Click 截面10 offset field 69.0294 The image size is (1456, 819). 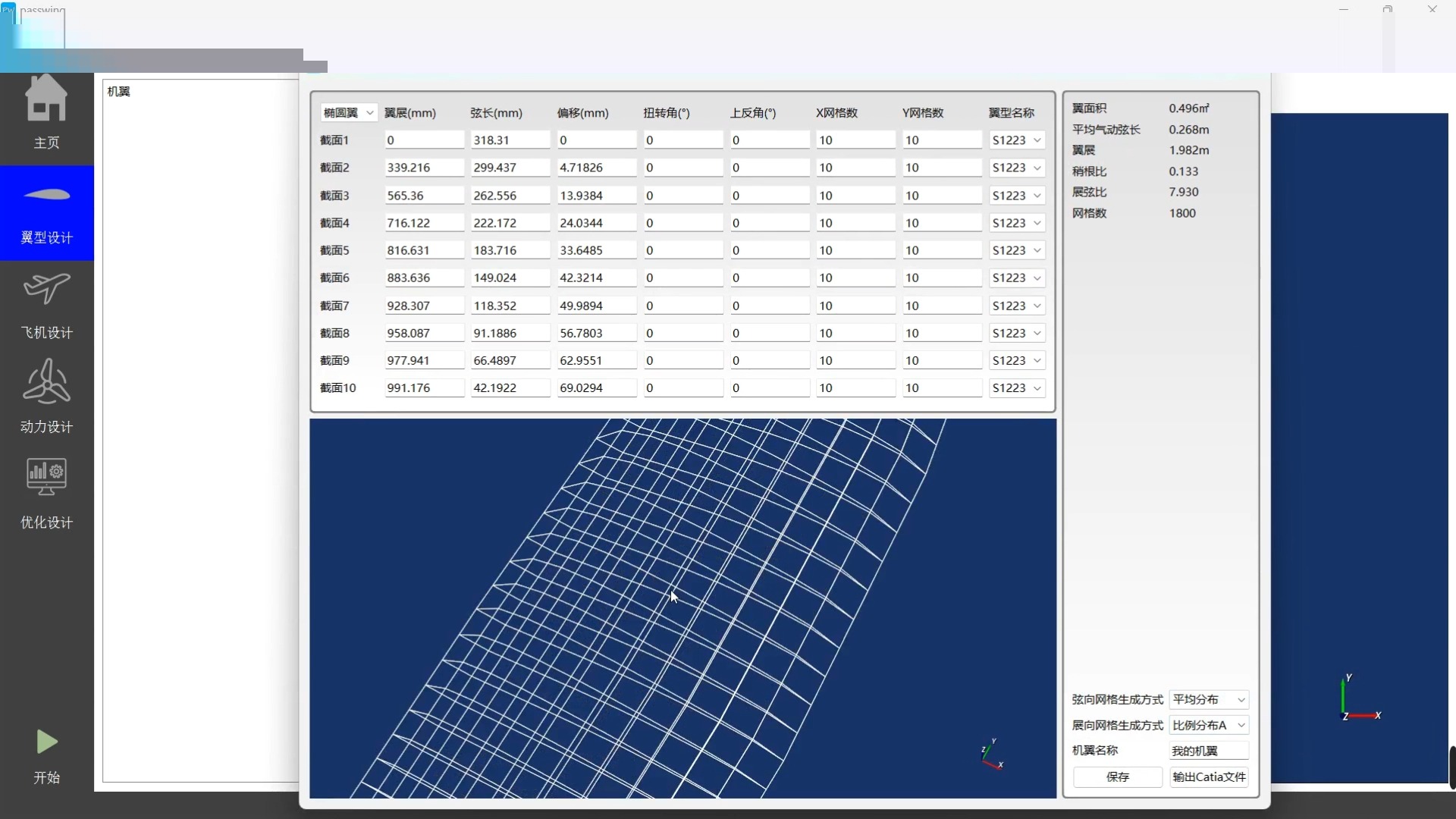click(x=597, y=388)
